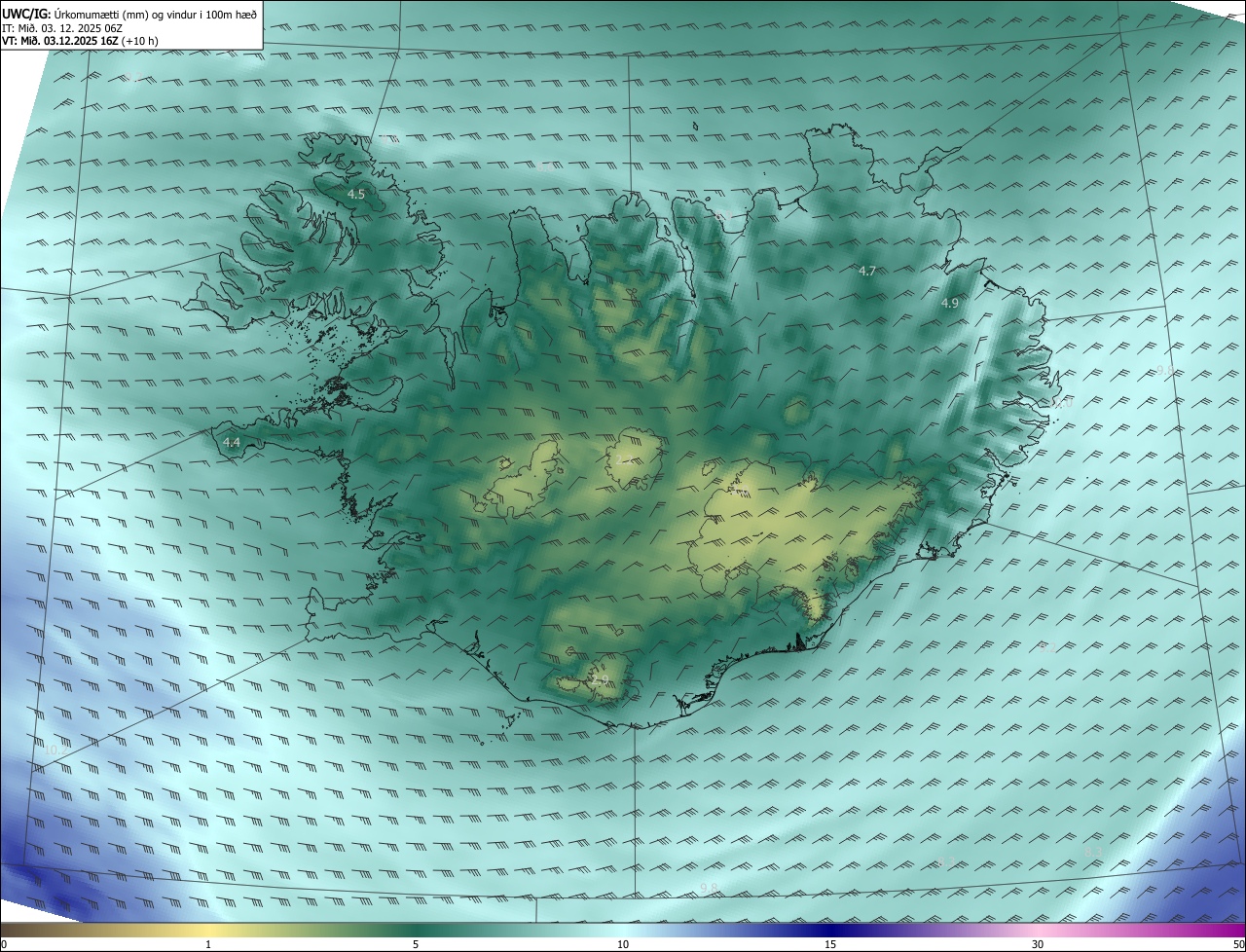Image resolution: width=1246 pixels, height=952 pixels.
Task: Click the 4.9 value label on the map
Action: [x=949, y=303]
